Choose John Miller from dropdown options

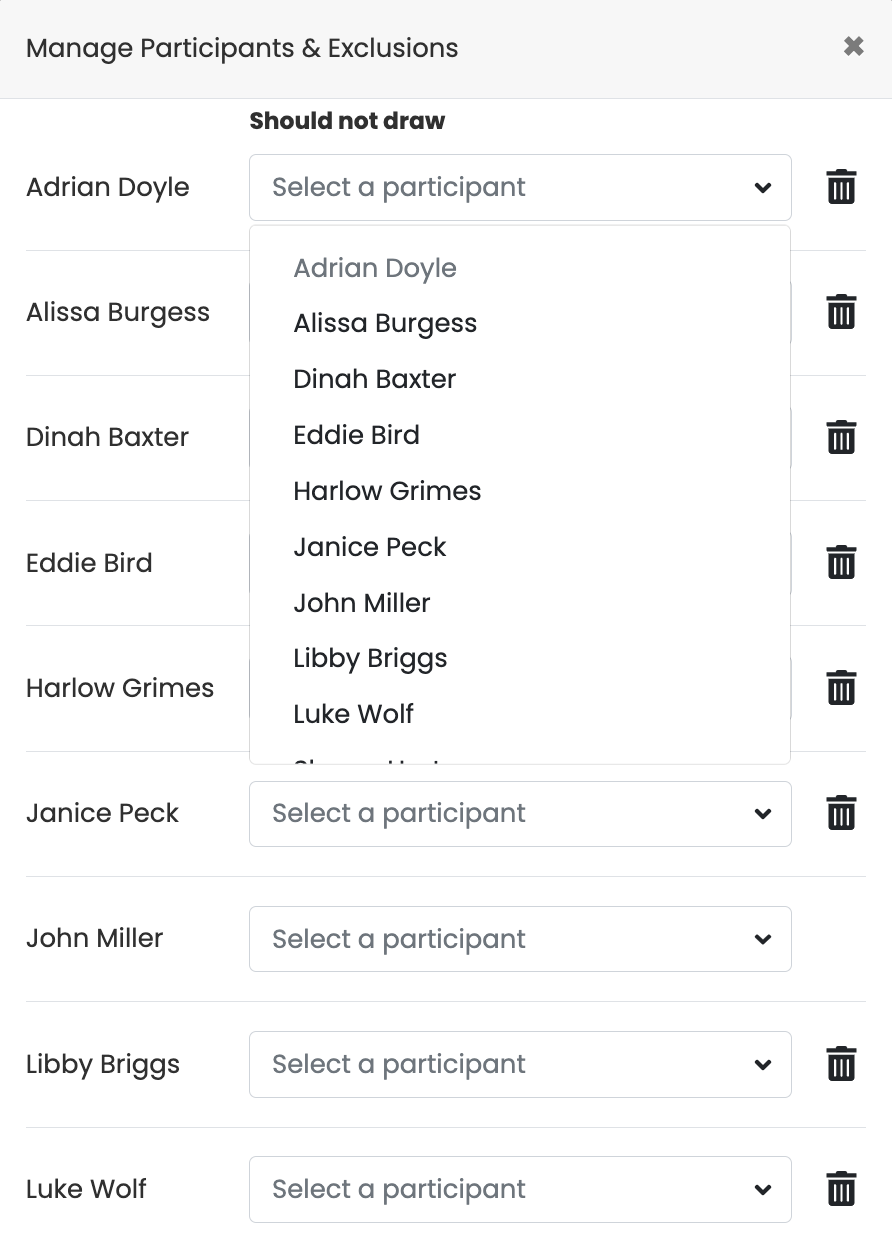click(361, 603)
